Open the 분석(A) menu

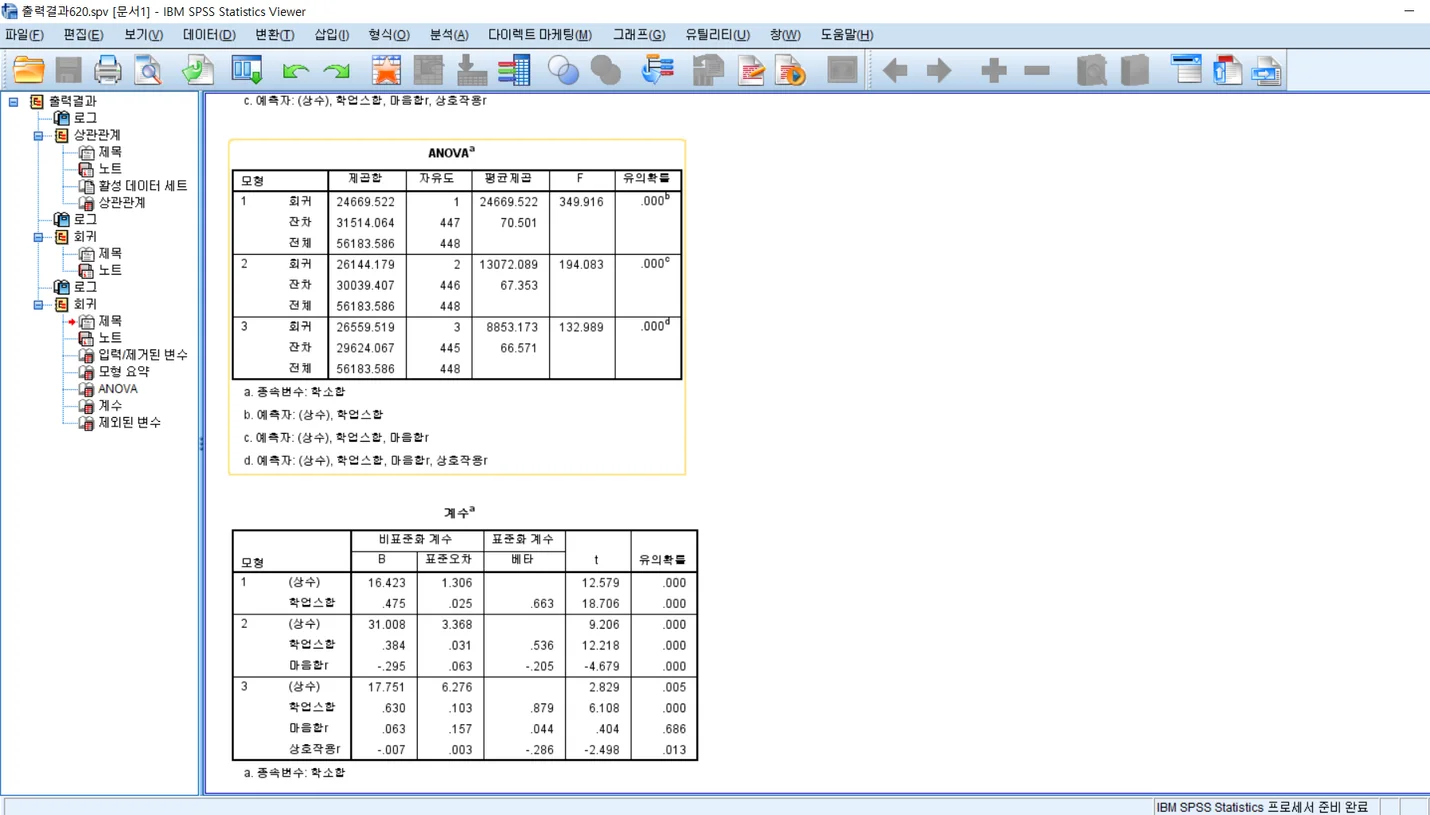point(449,35)
